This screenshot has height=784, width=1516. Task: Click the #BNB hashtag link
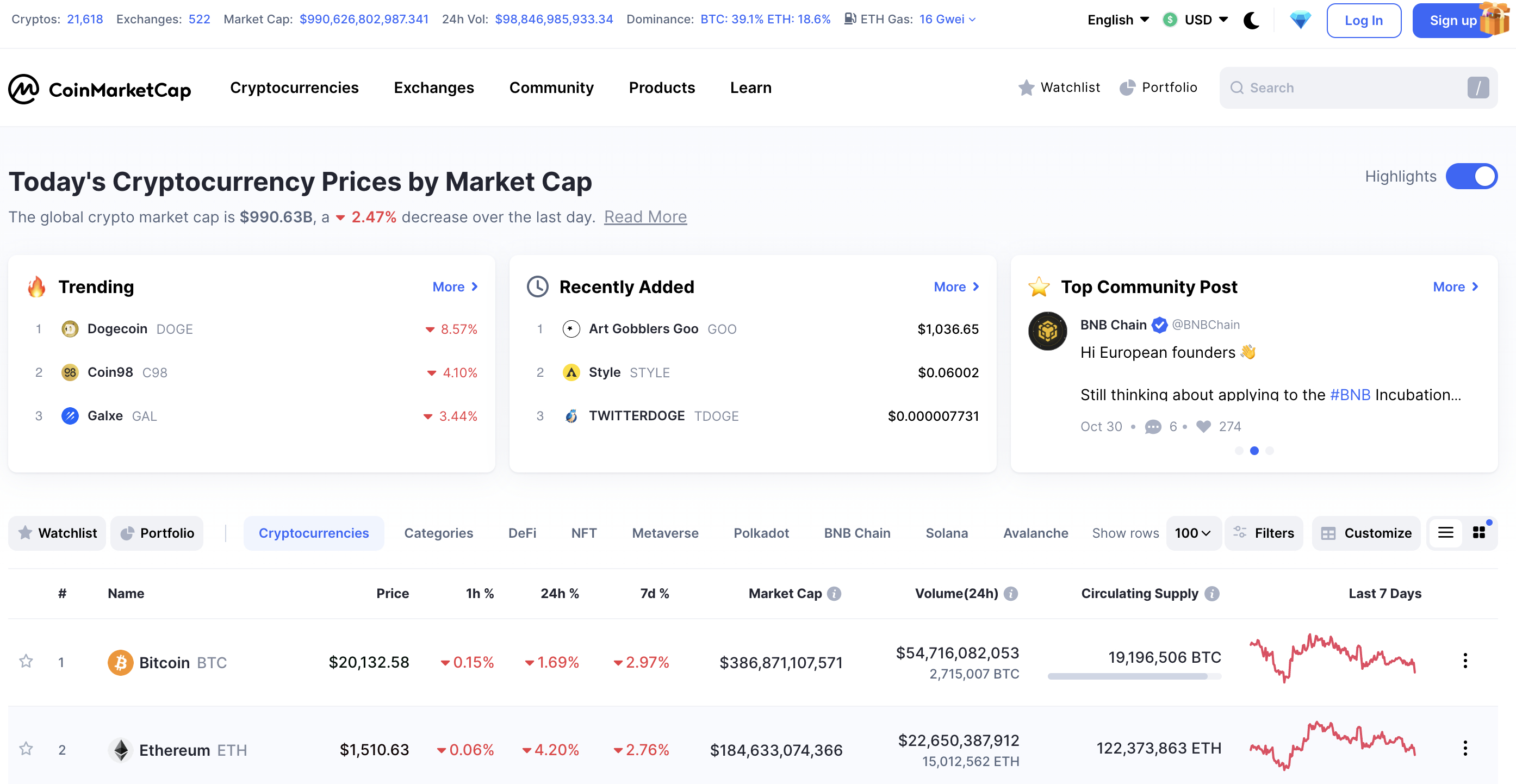tap(1350, 394)
